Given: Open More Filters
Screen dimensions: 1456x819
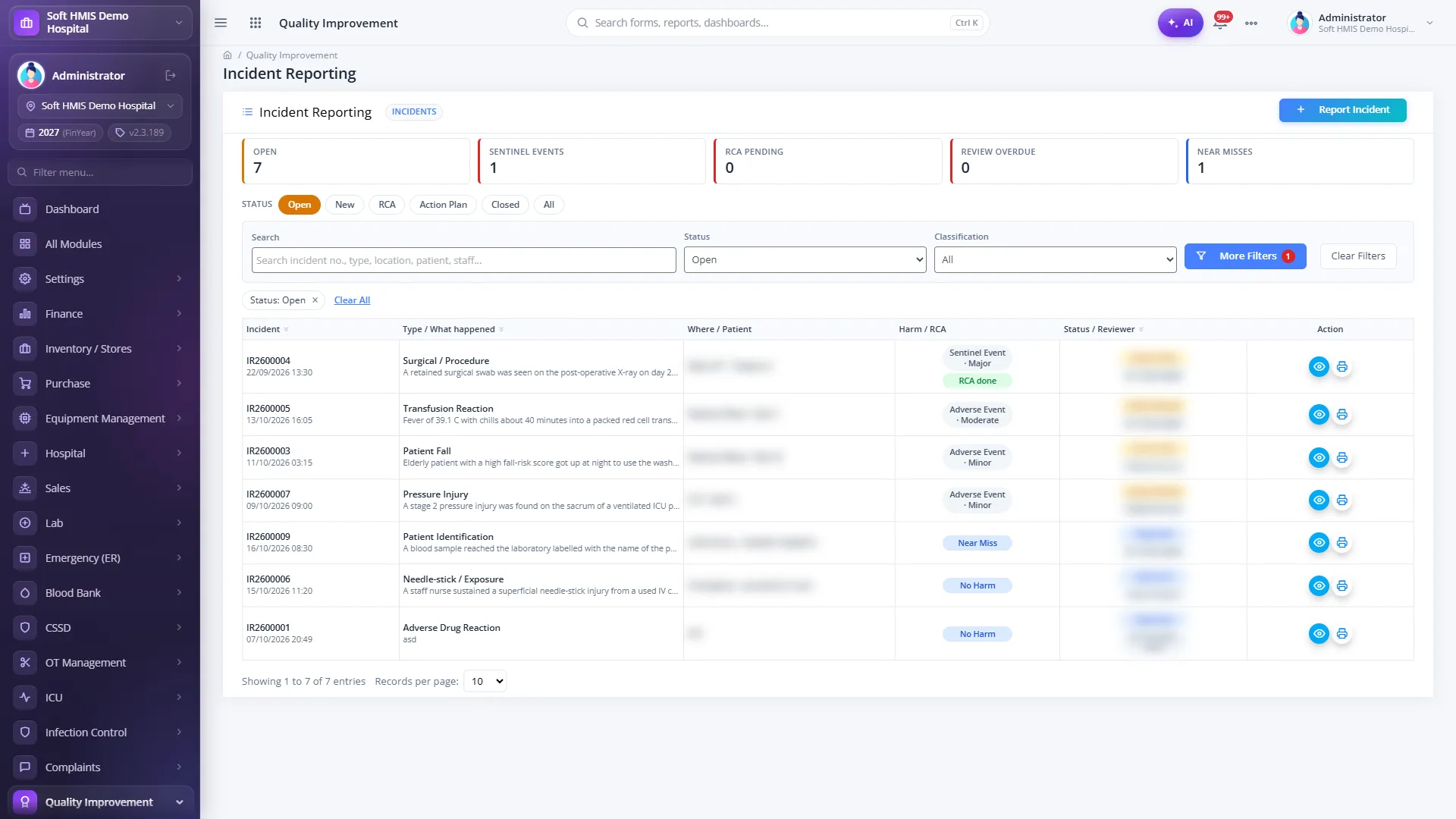Looking at the screenshot, I should [x=1245, y=256].
